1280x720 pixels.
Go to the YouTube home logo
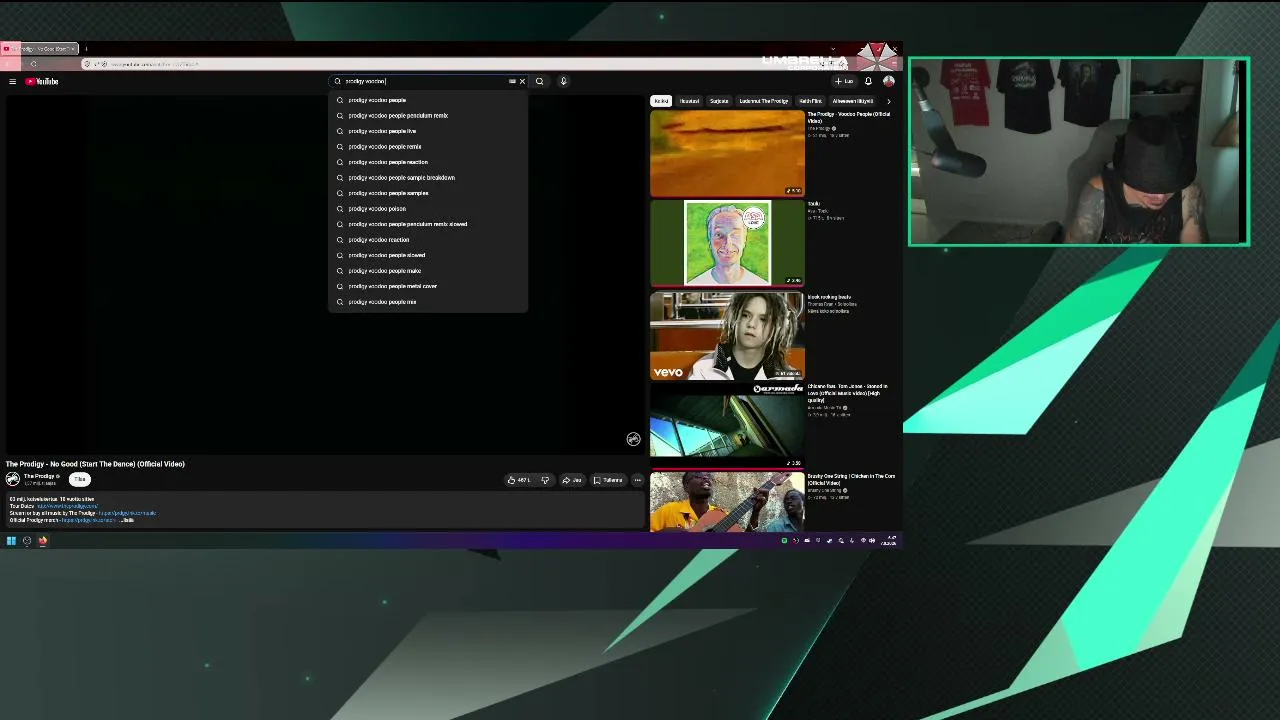(42, 81)
